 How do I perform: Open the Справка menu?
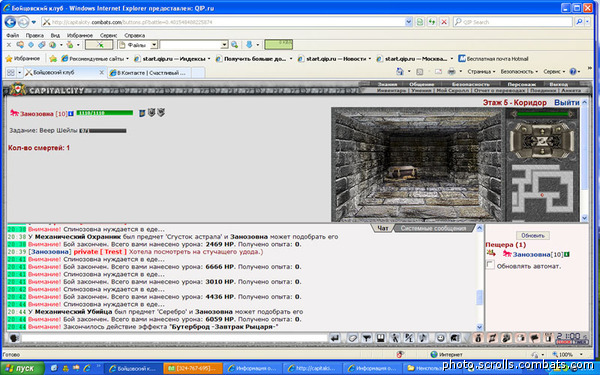point(134,35)
